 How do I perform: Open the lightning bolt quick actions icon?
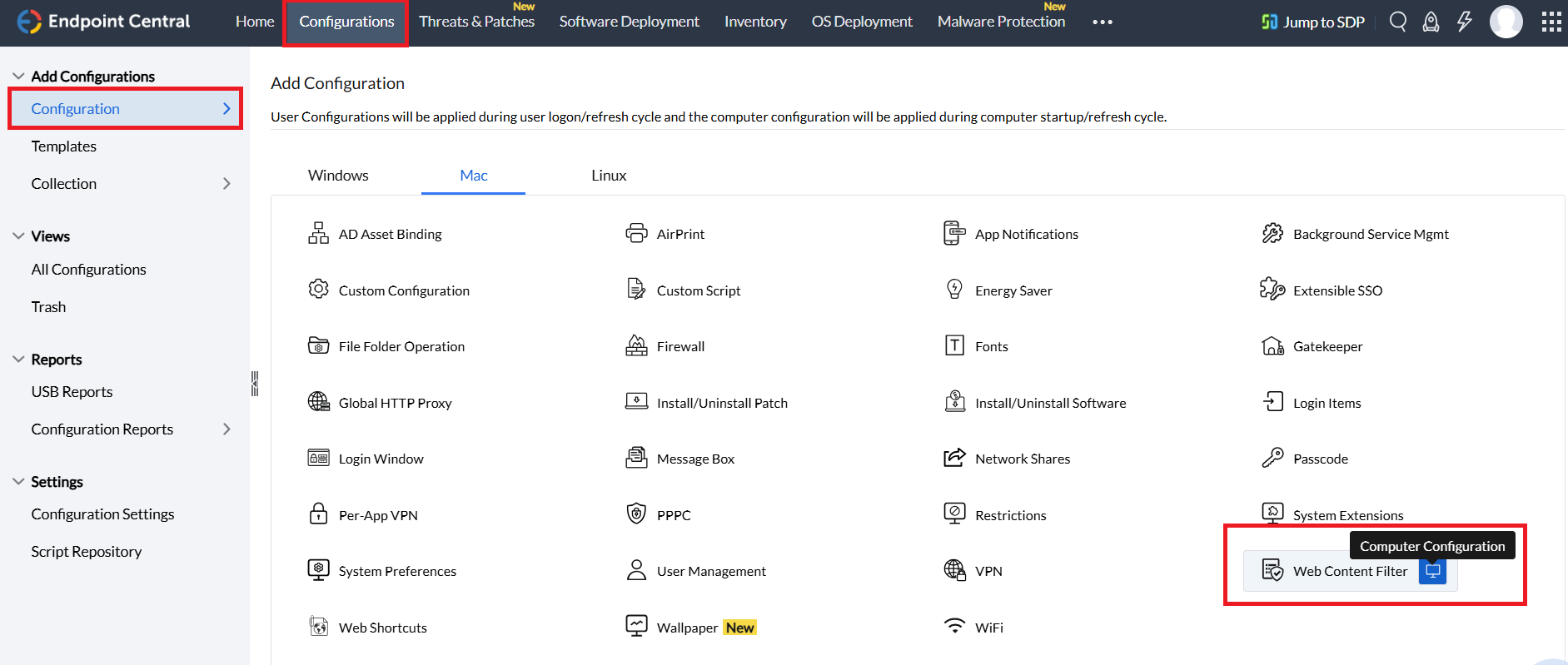(x=1464, y=22)
